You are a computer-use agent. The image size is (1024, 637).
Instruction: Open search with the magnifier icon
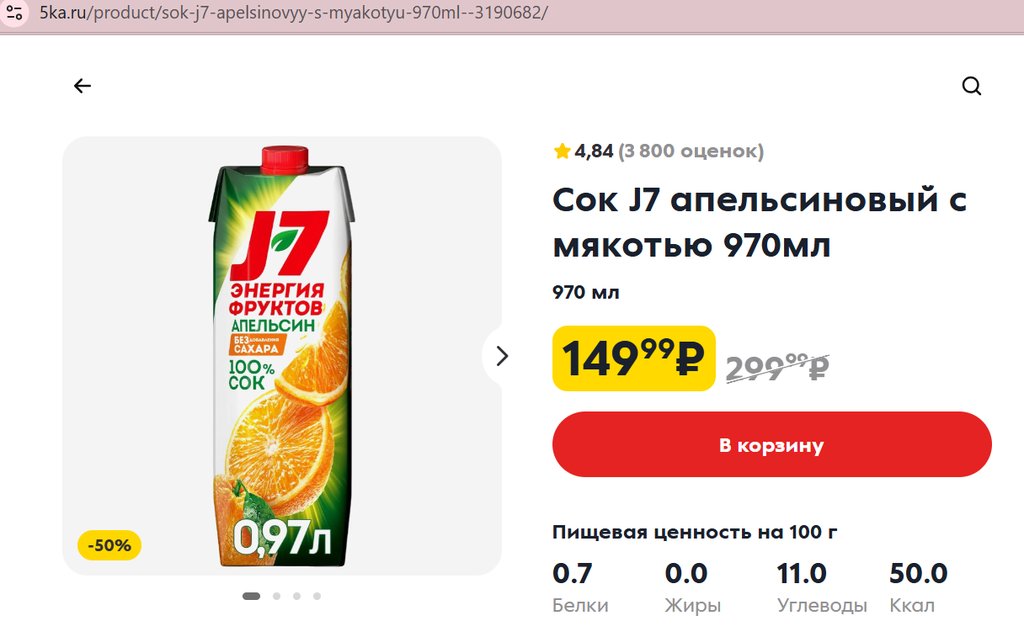tap(971, 86)
